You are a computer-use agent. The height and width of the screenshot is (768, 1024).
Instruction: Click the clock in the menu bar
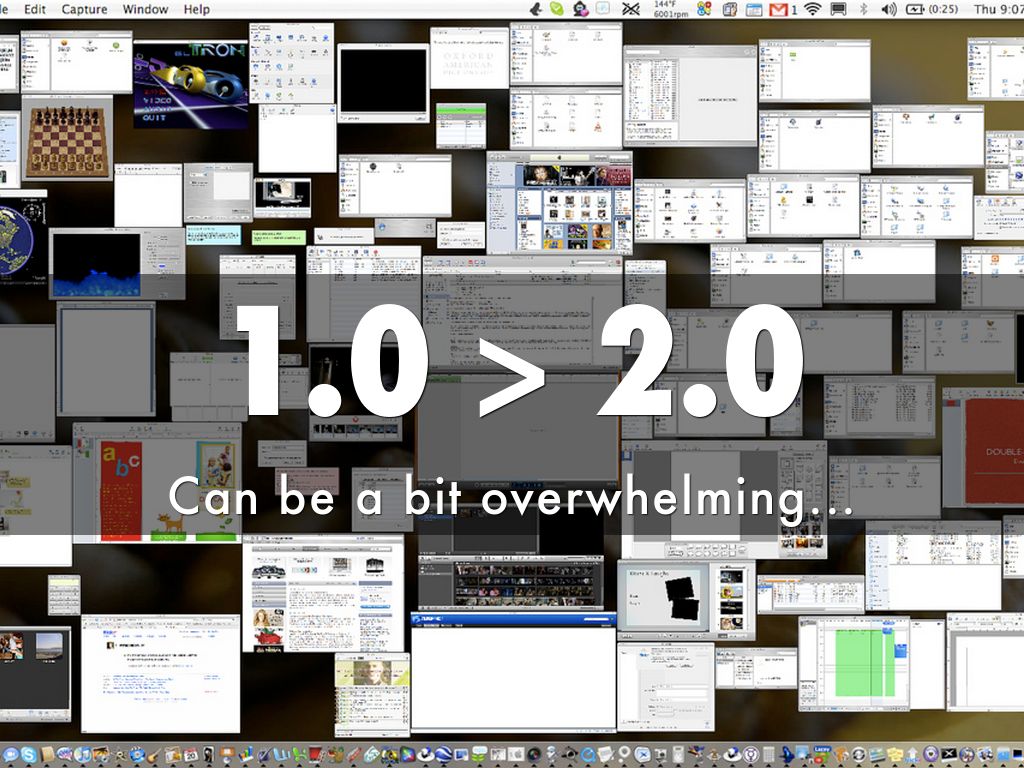pyautogui.click(x=997, y=10)
